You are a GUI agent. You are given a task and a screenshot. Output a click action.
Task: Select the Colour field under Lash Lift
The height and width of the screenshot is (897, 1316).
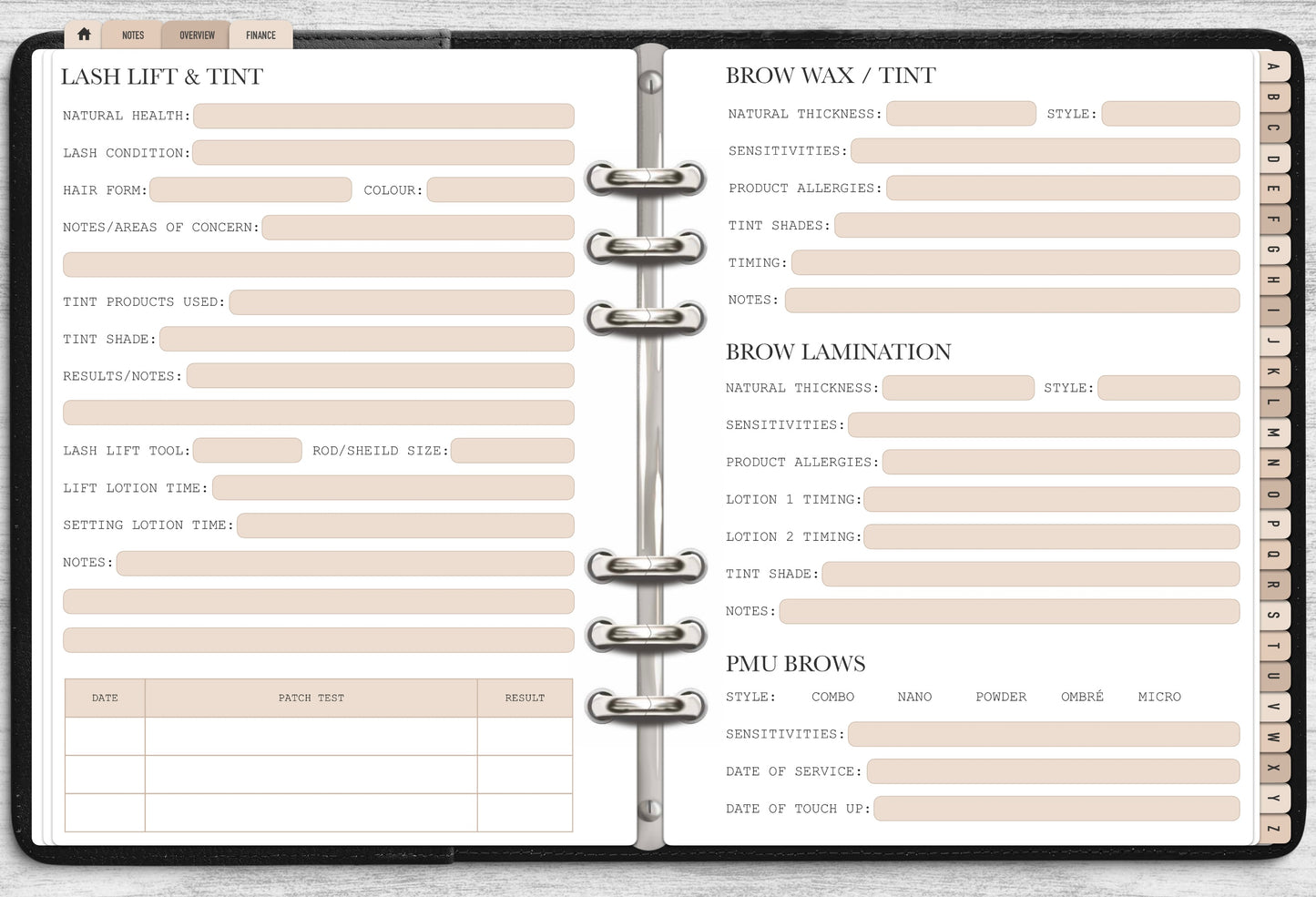(x=500, y=189)
